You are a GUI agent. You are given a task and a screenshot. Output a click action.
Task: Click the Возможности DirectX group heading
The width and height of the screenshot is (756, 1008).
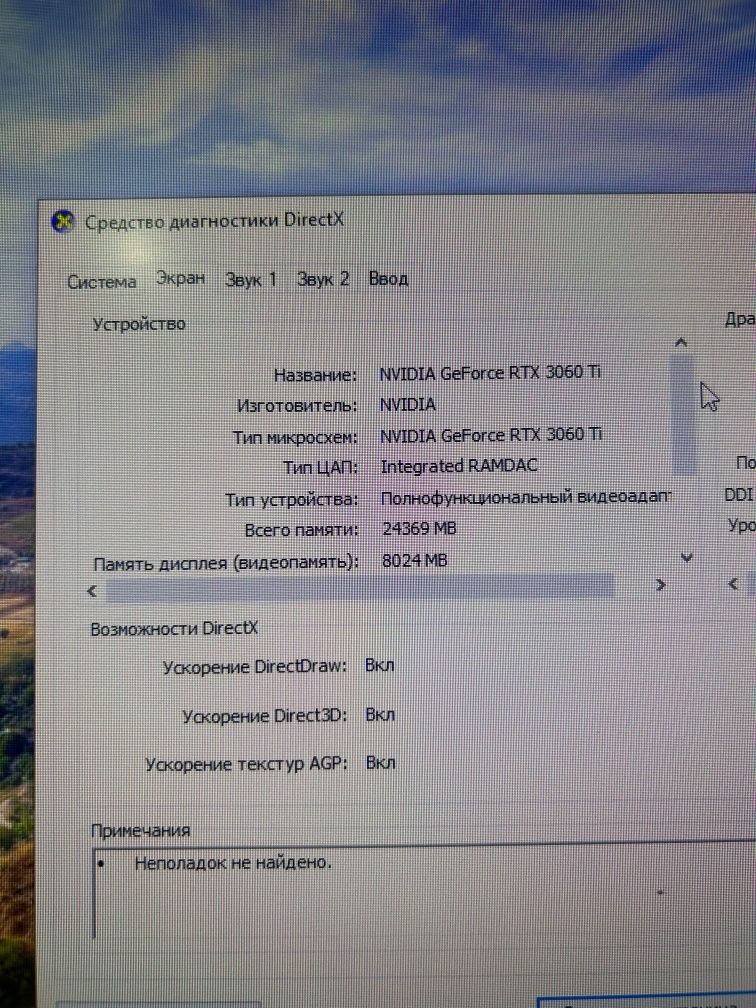174,629
